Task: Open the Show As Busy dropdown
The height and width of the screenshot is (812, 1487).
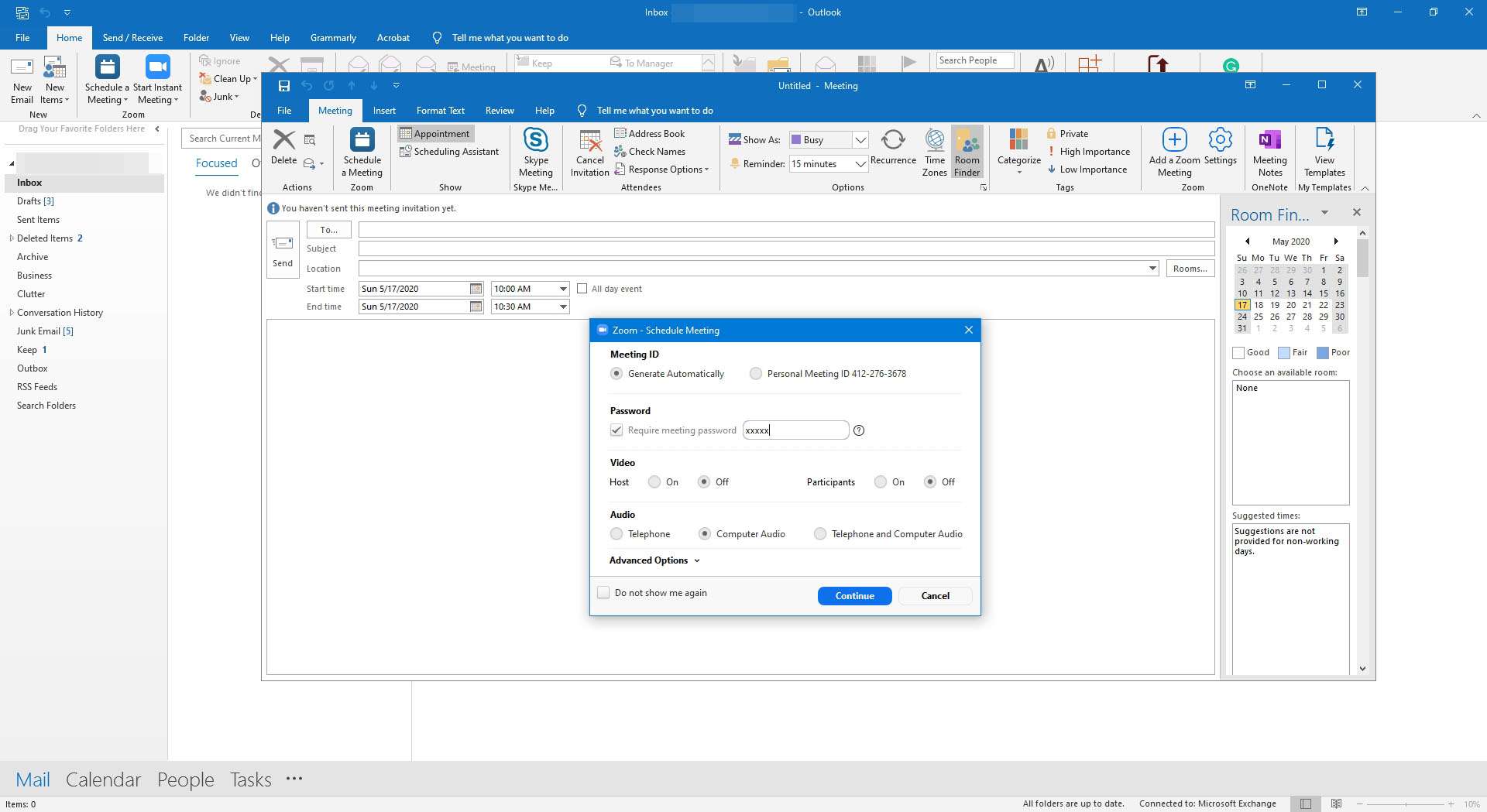Action: click(x=860, y=139)
